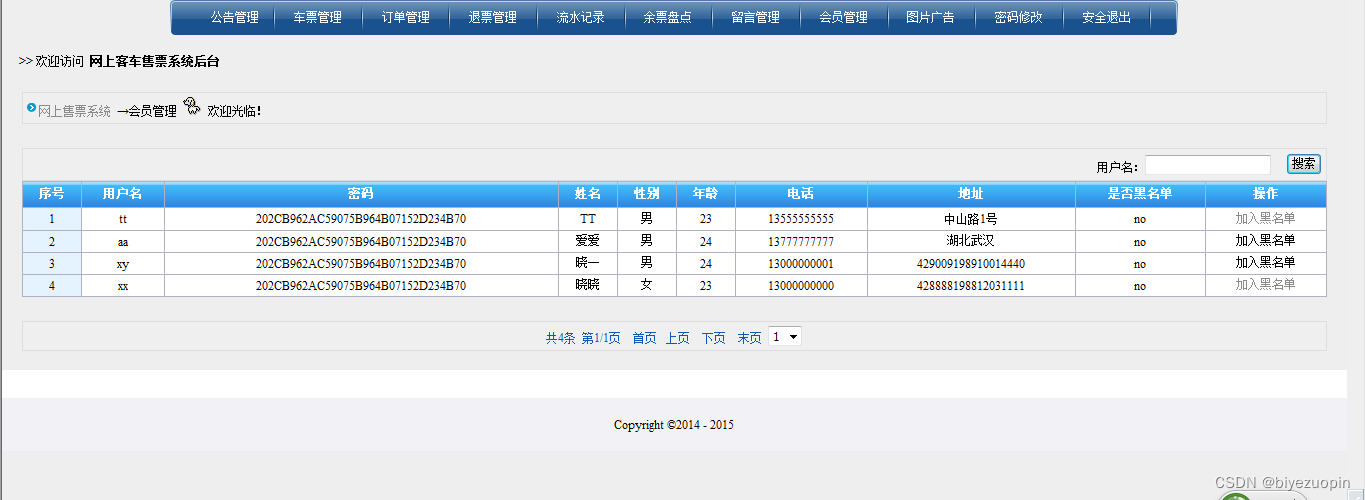1365x500 pixels.
Task: Click gender cell 女 in row xx
Action: (x=647, y=285)
